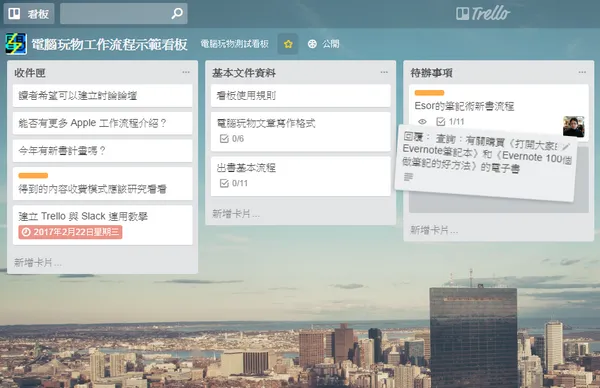Open team link 電腦玩物測試看板

pos(235,44)
